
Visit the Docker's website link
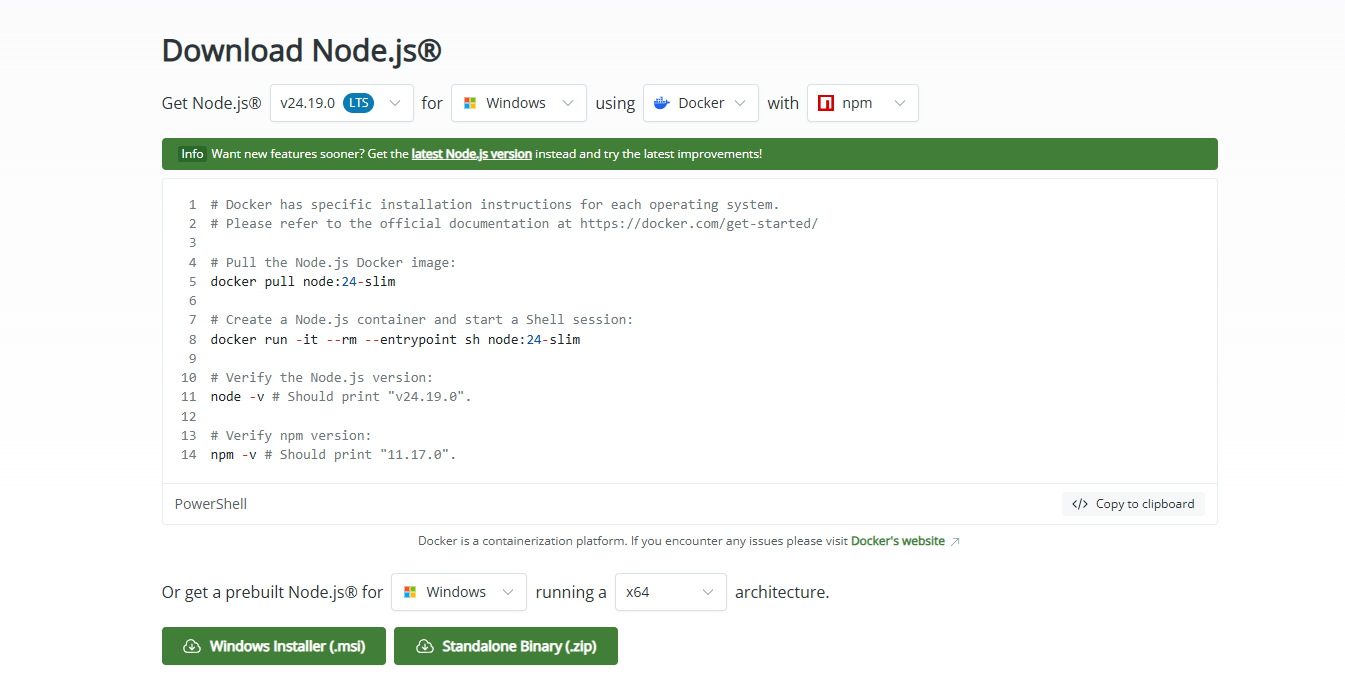tap(898, 541)
